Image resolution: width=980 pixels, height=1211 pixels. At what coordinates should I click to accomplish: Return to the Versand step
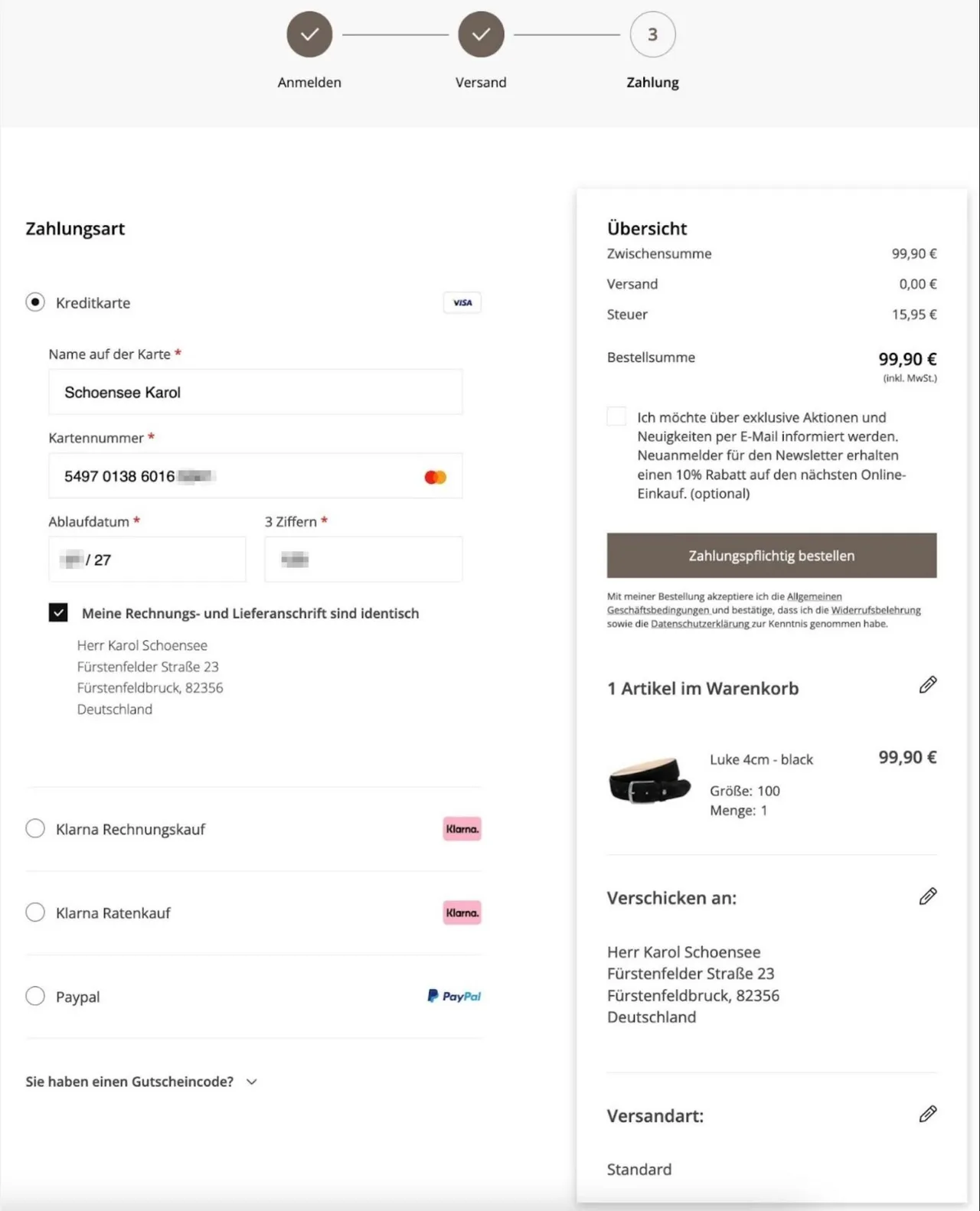click(481, 34)
